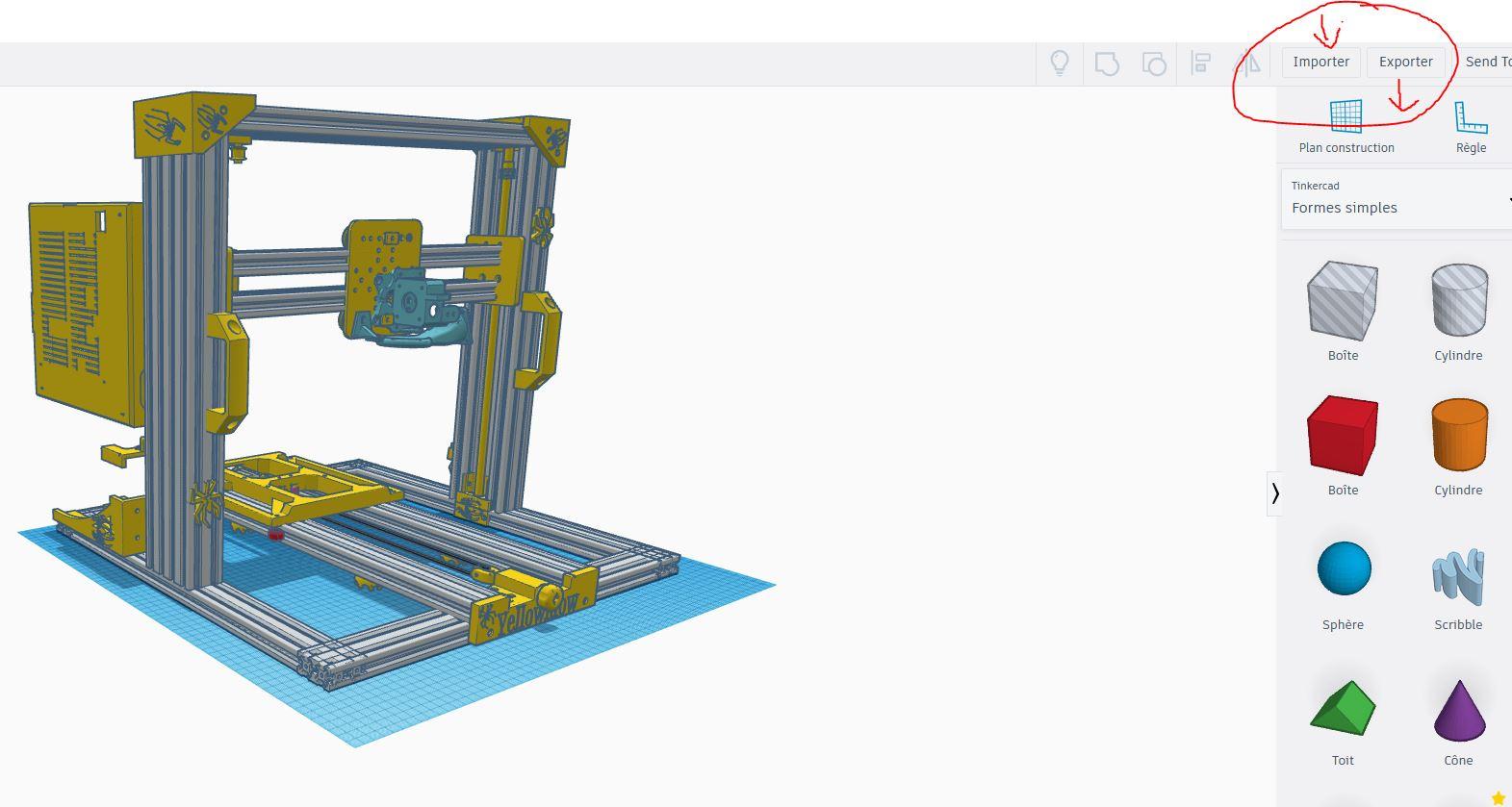Open the Align tool icon

point(1200,63)
